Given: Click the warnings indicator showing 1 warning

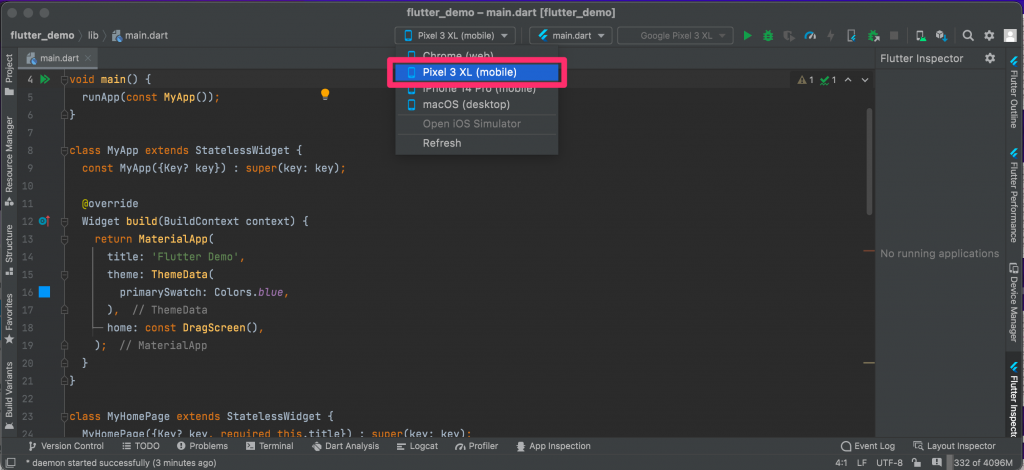Looking at the screenshot, I should click(x=805, y=80).
